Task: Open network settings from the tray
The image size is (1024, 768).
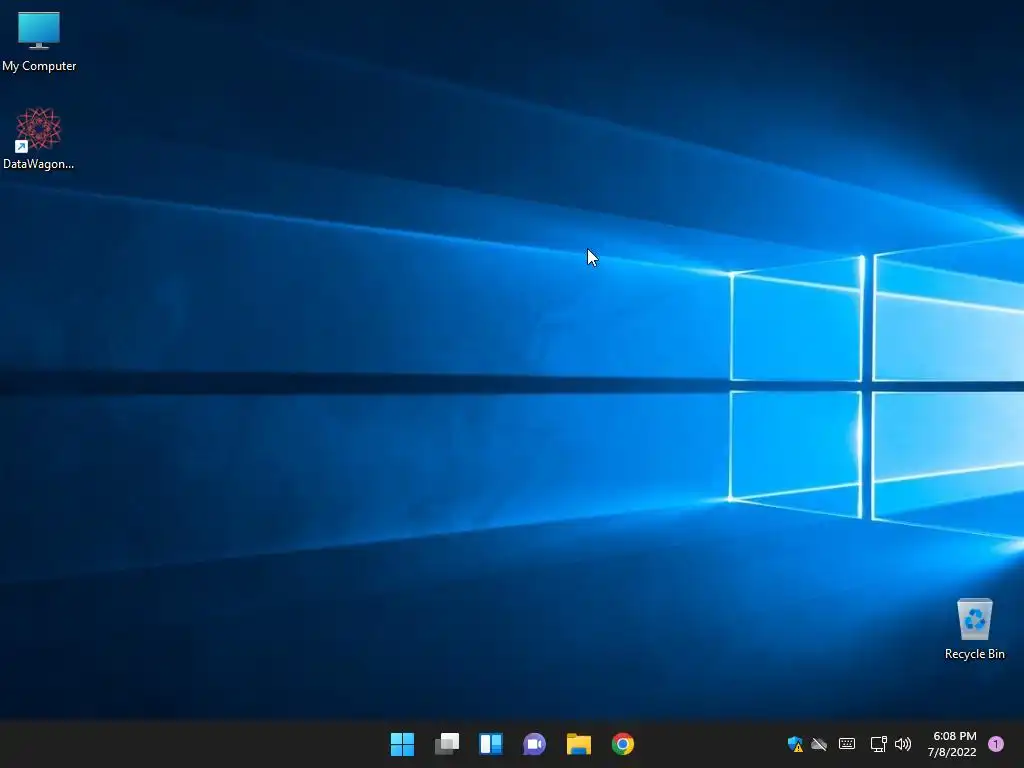Action: click(878, 744)
